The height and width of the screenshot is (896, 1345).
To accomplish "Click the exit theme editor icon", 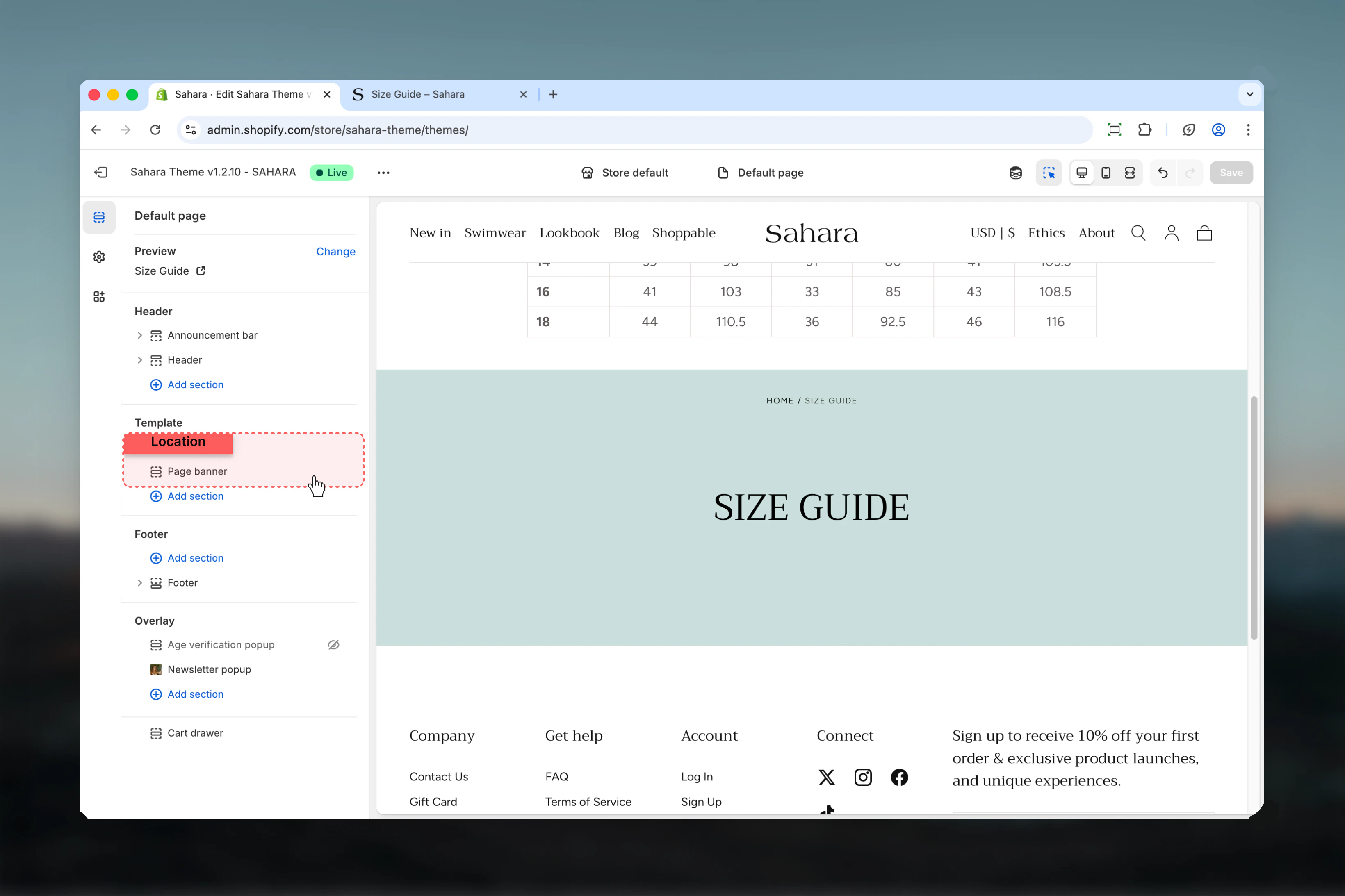I will coord(101,173).
